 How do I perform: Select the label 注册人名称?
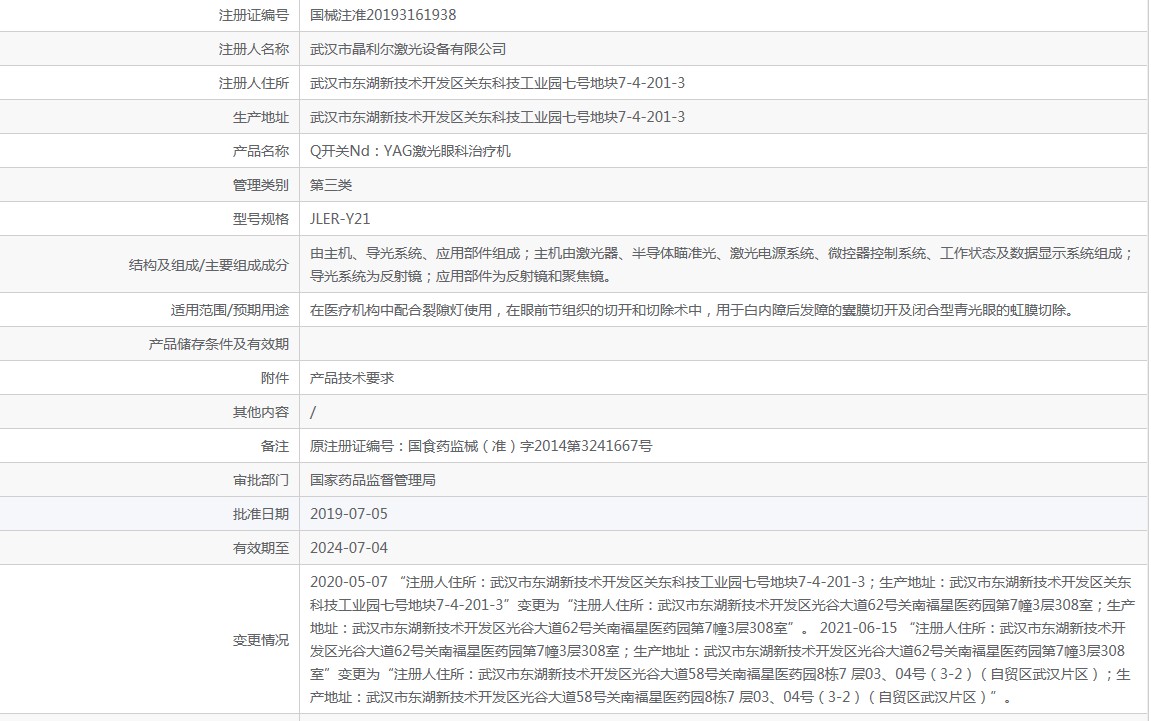click(x=253, y=49)
